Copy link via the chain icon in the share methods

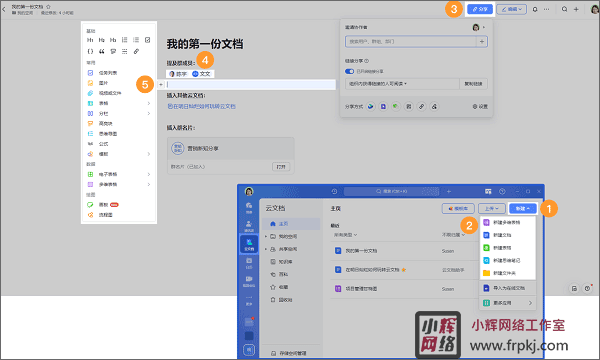421,106
